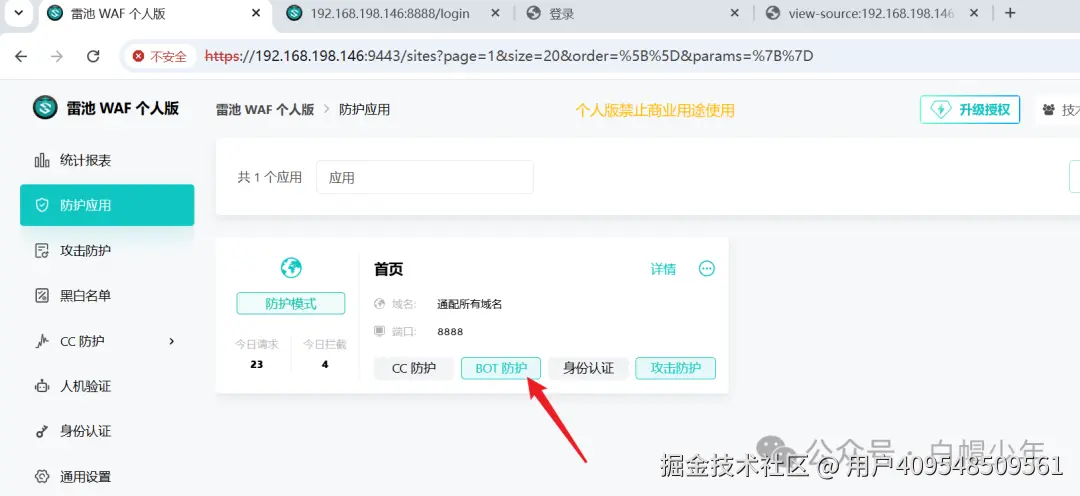The height and width of the screenshot is (496, 1080).
Task: Click the lightning icon in 升级授权
Action: click(x=941, y=110)
